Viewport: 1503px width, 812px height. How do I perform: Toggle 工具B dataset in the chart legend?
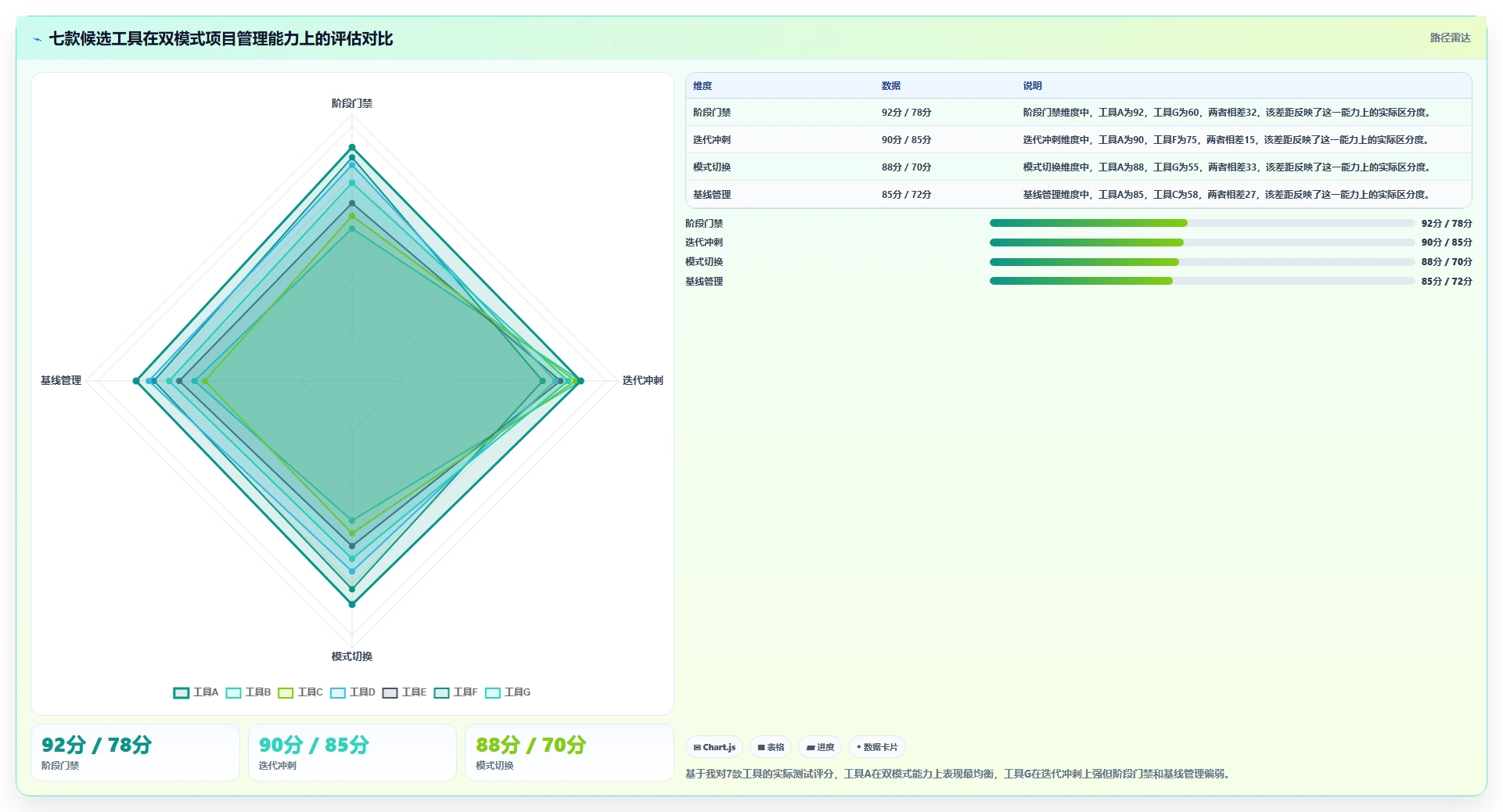pyautogui.click(x=248, y=692)
